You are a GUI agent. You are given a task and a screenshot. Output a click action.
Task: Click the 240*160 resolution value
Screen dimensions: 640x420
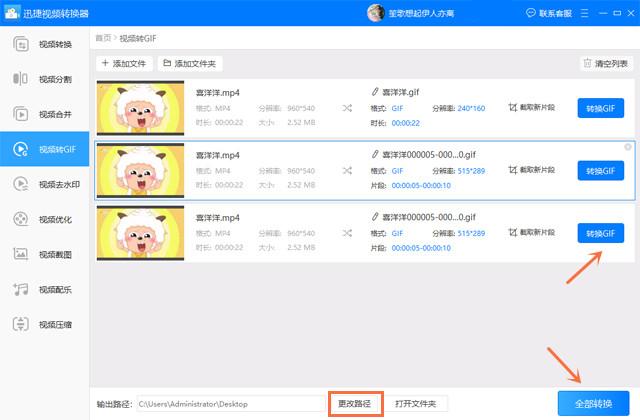(x=471, y=108)
